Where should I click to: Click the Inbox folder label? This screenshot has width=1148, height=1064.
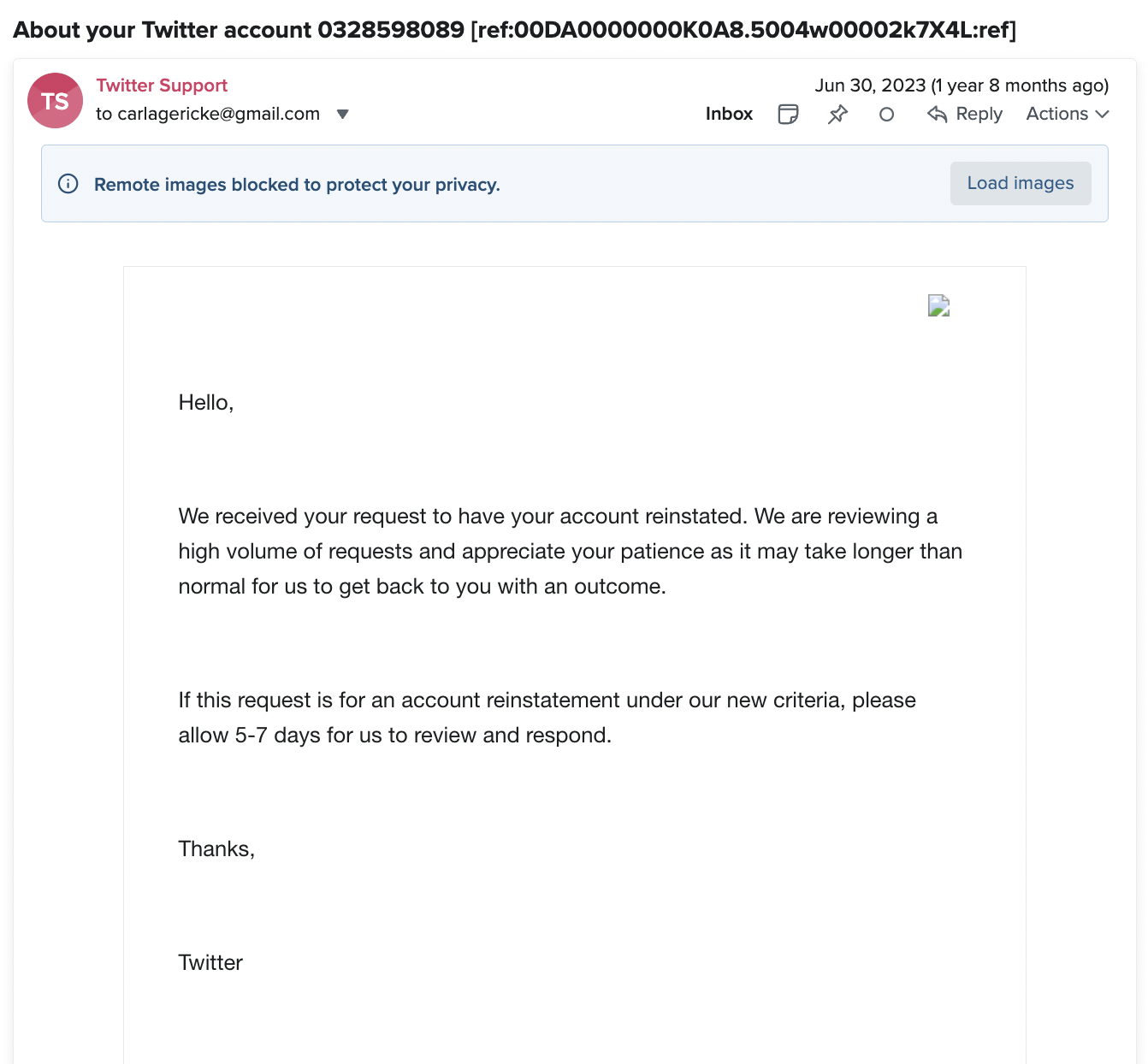tap(729, 114)
